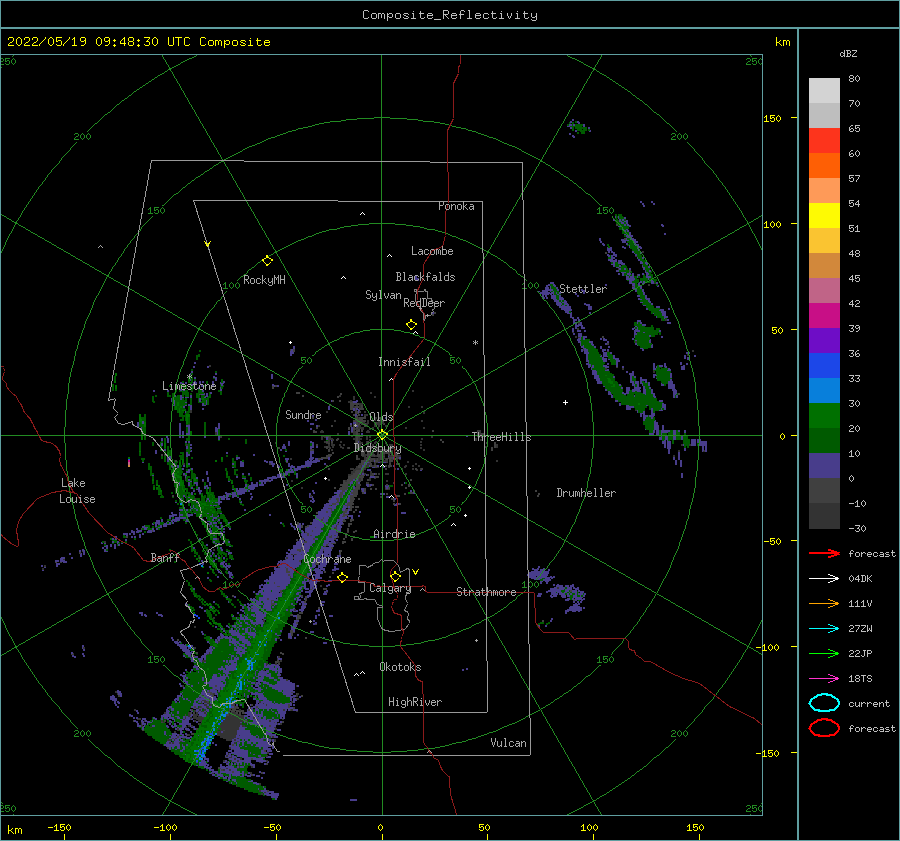Select the orange 111V arrow in the legend
Screen dimensions: 900x841
click(824, 603)
